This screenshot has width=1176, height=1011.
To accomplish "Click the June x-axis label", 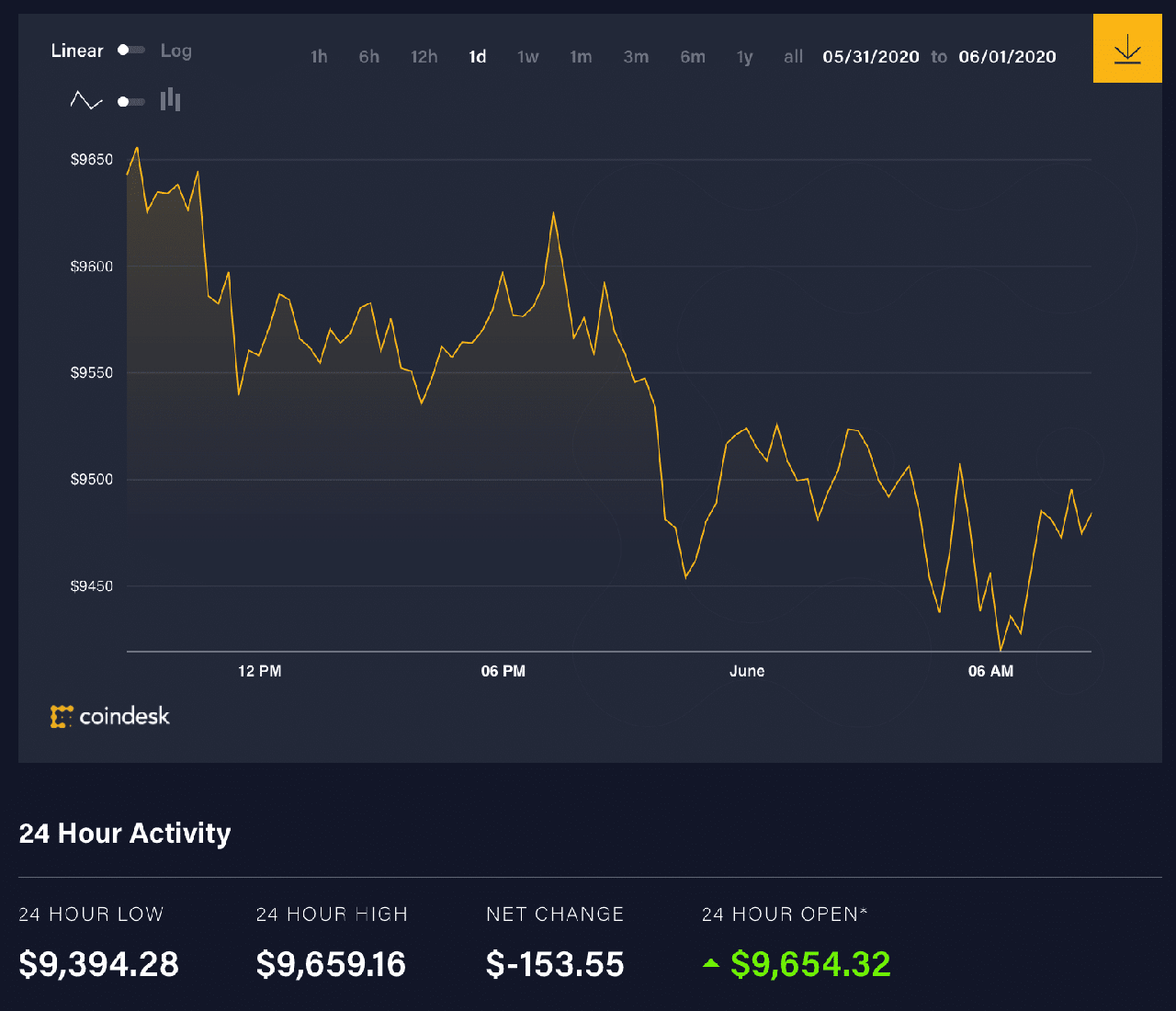I will tap(747, 672).
